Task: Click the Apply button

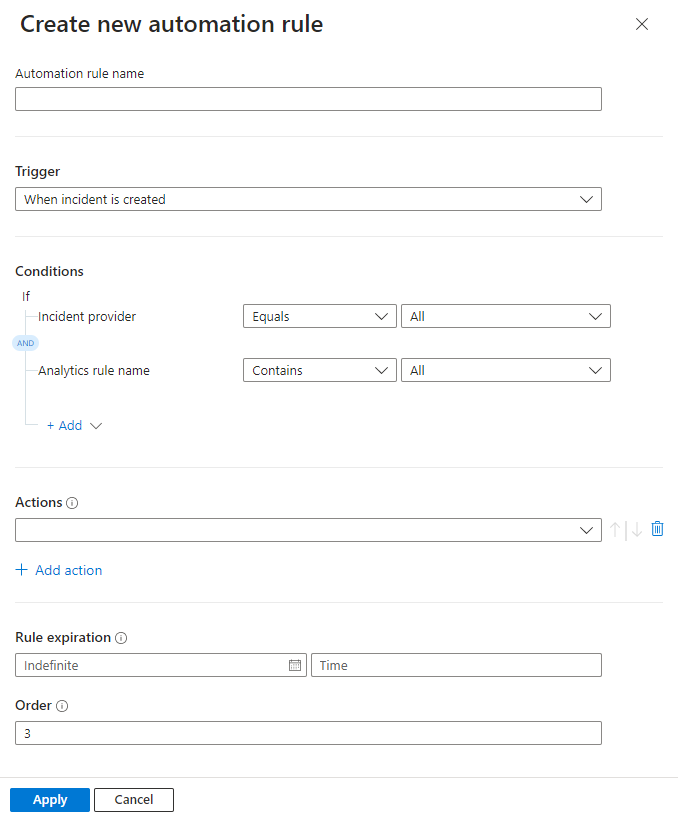Action: pos(50,799)
